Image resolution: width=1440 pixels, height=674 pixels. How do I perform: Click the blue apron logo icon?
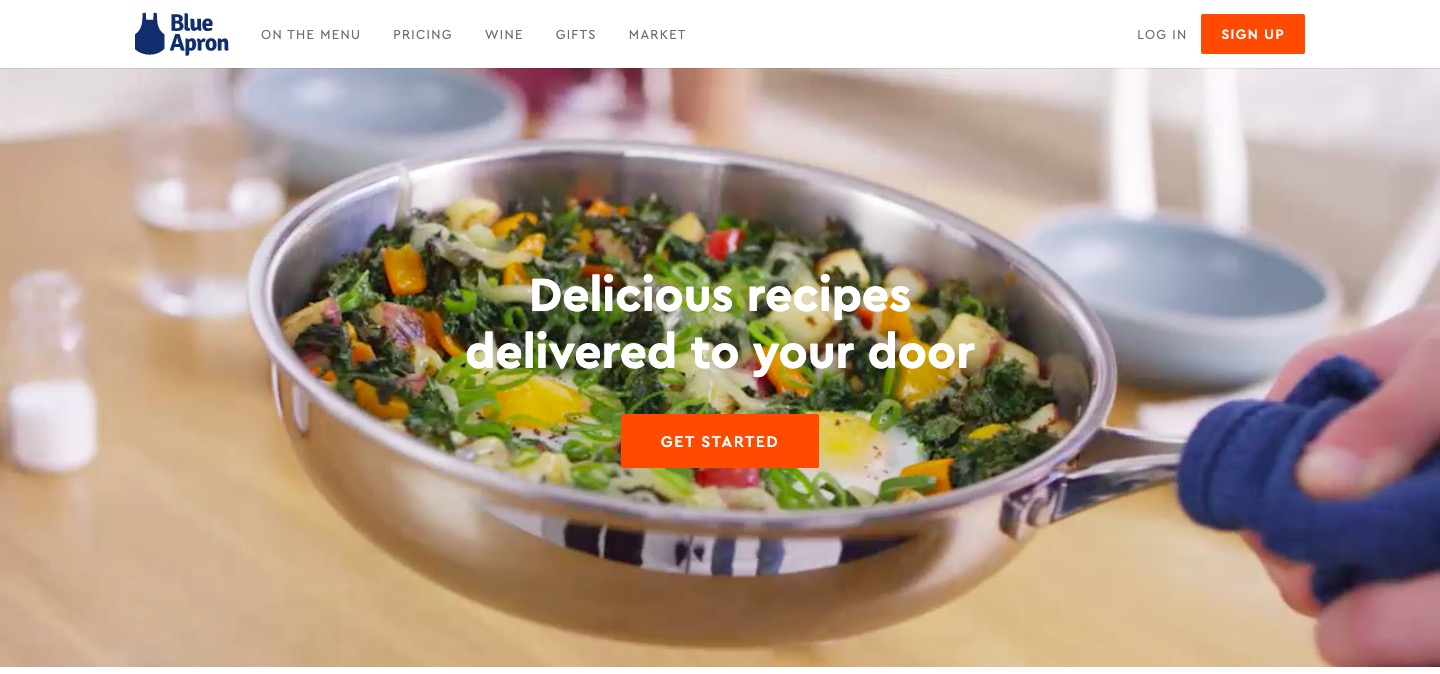click(149, 34)
